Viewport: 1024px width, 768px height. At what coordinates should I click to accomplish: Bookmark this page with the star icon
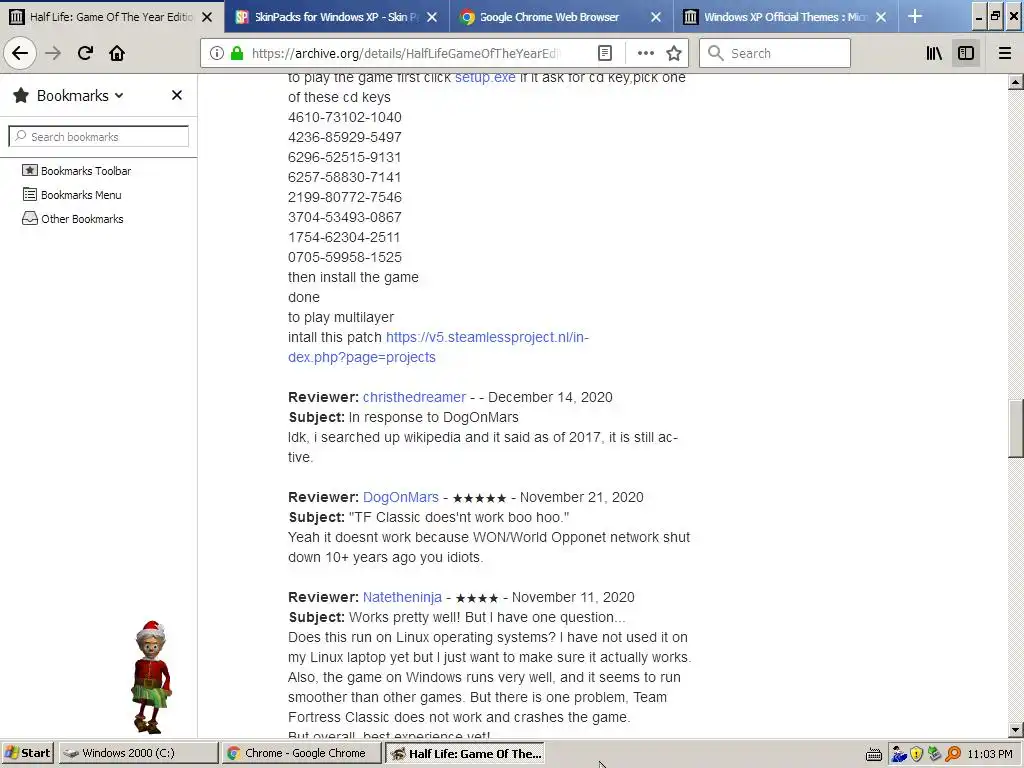674,54
